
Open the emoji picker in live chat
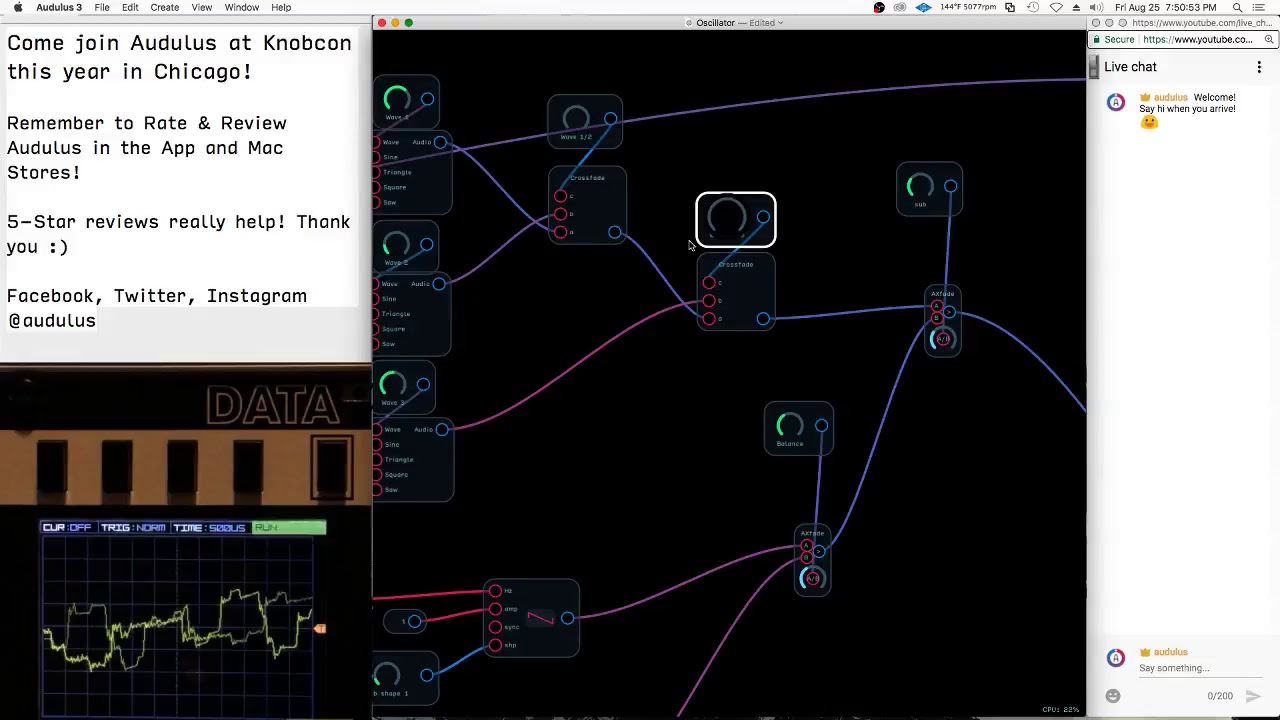[1113, 696]
